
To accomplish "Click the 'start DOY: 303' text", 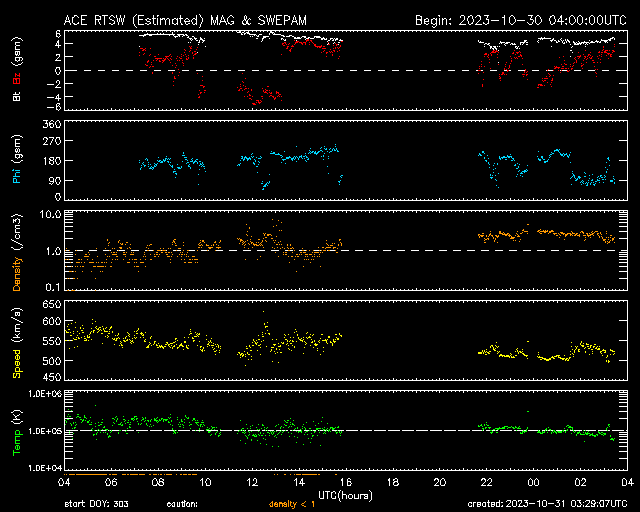I will pos(97,504).
